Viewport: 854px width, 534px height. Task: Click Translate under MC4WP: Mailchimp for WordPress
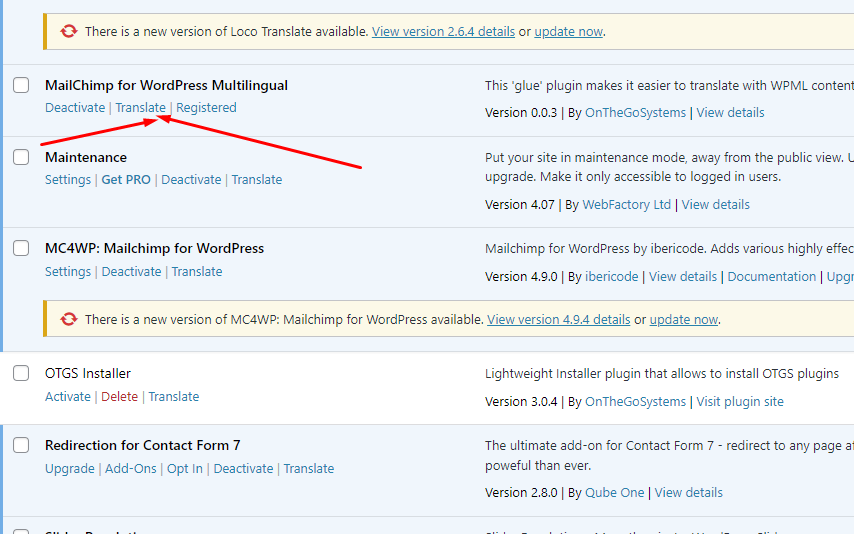coord(197,271)
